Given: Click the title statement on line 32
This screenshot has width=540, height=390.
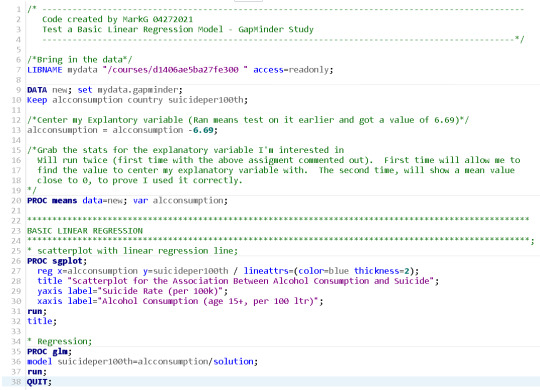Looking at the screenshot, I should (x=42, y=321).
